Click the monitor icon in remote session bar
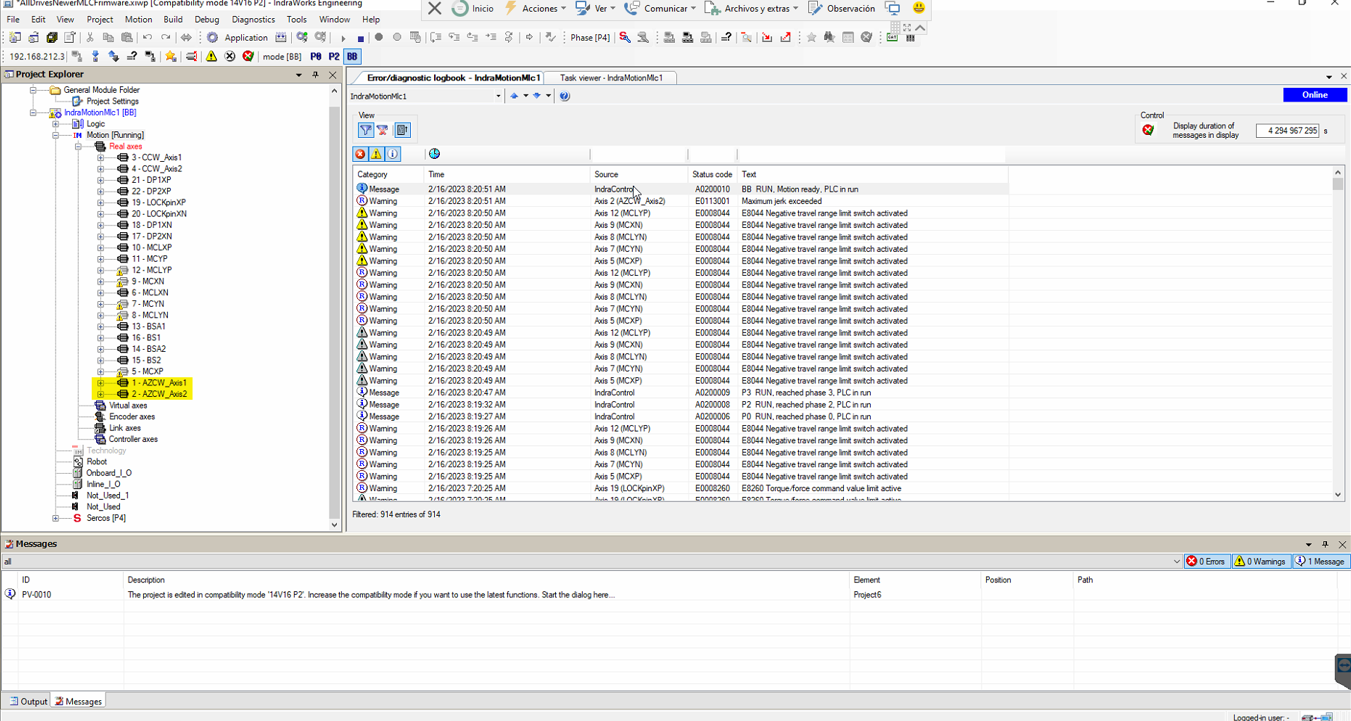 893,8
